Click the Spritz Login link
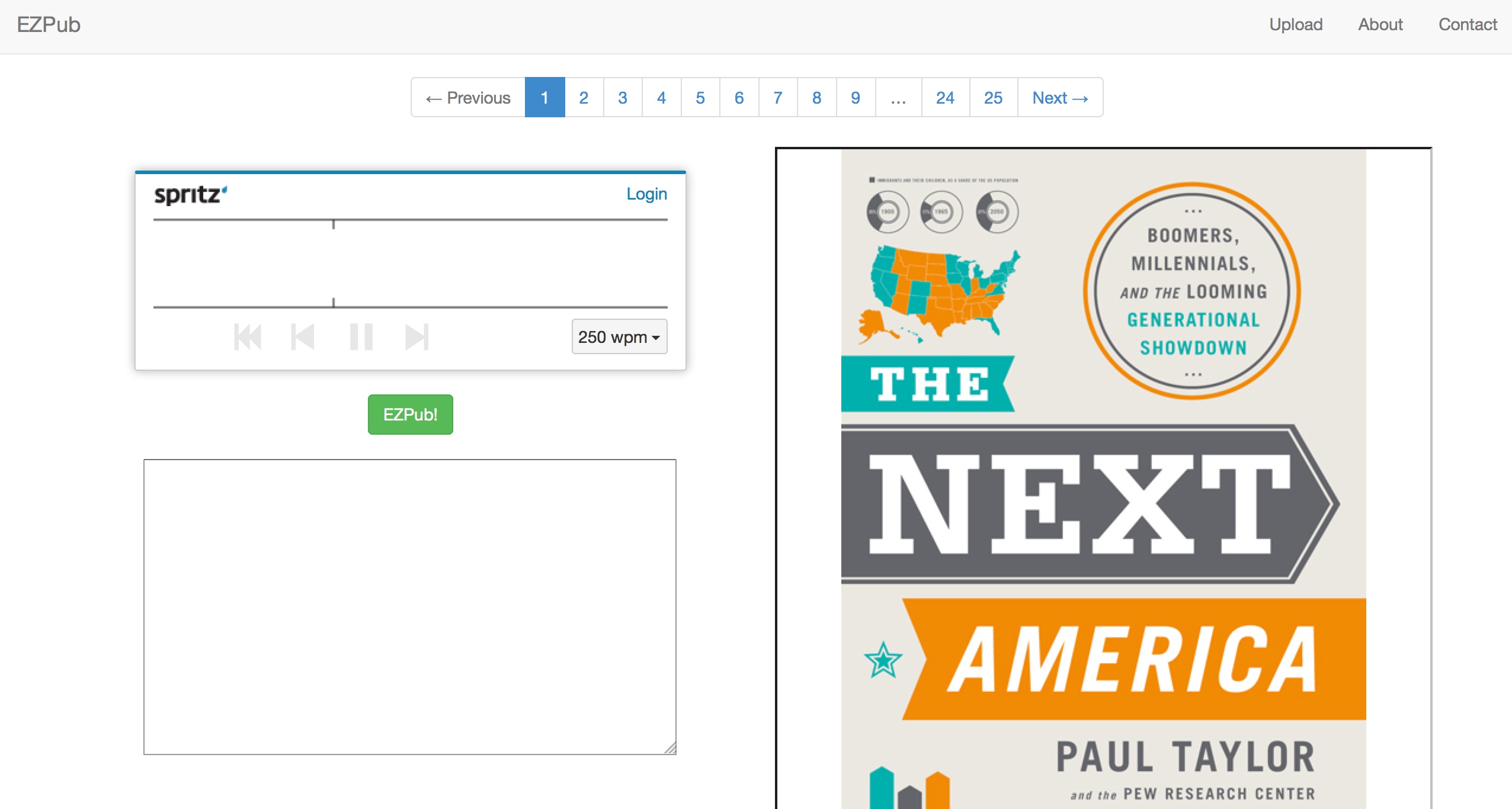 point(646,194)
